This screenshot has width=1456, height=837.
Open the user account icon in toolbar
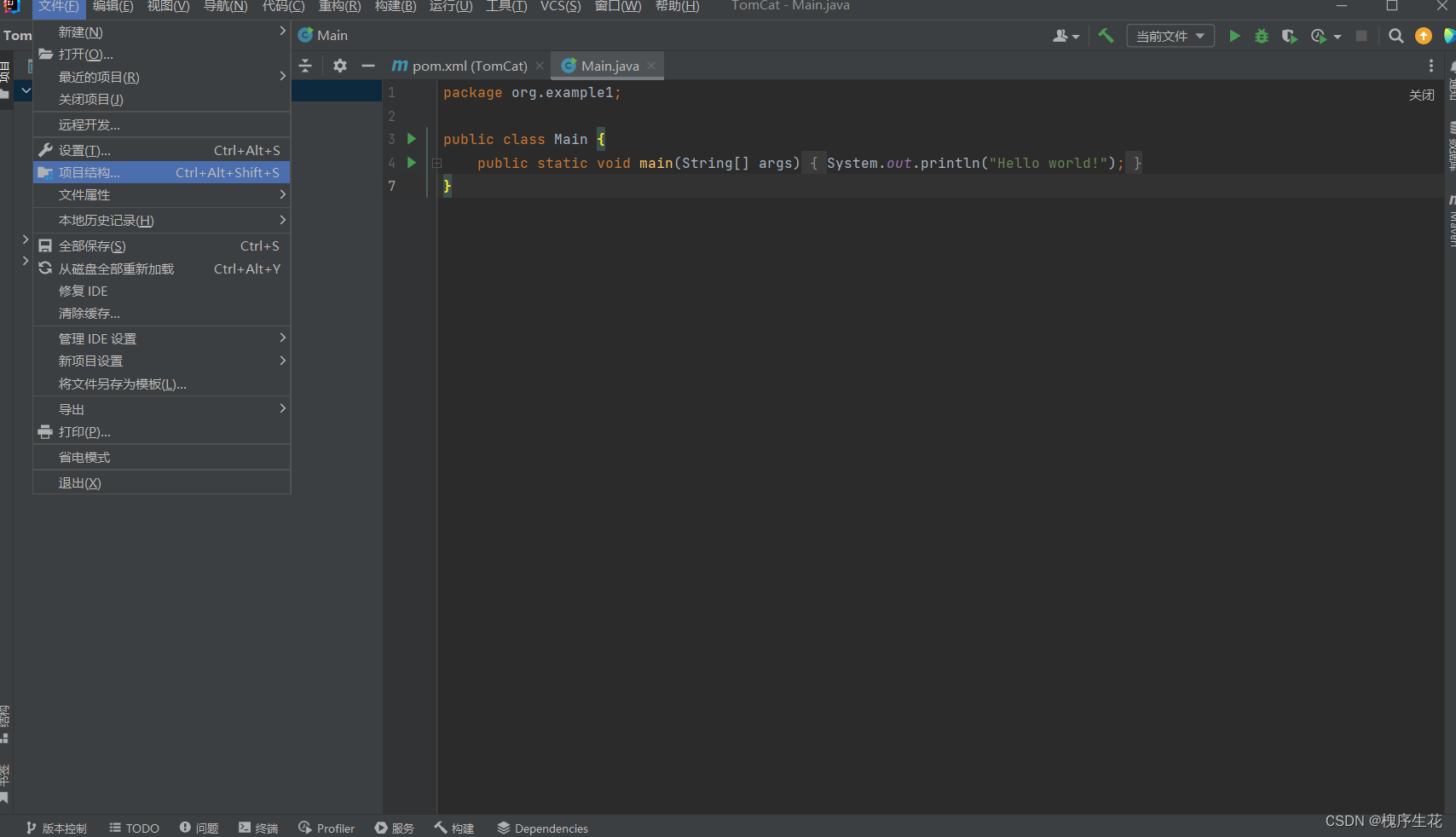click(1066, 36)
